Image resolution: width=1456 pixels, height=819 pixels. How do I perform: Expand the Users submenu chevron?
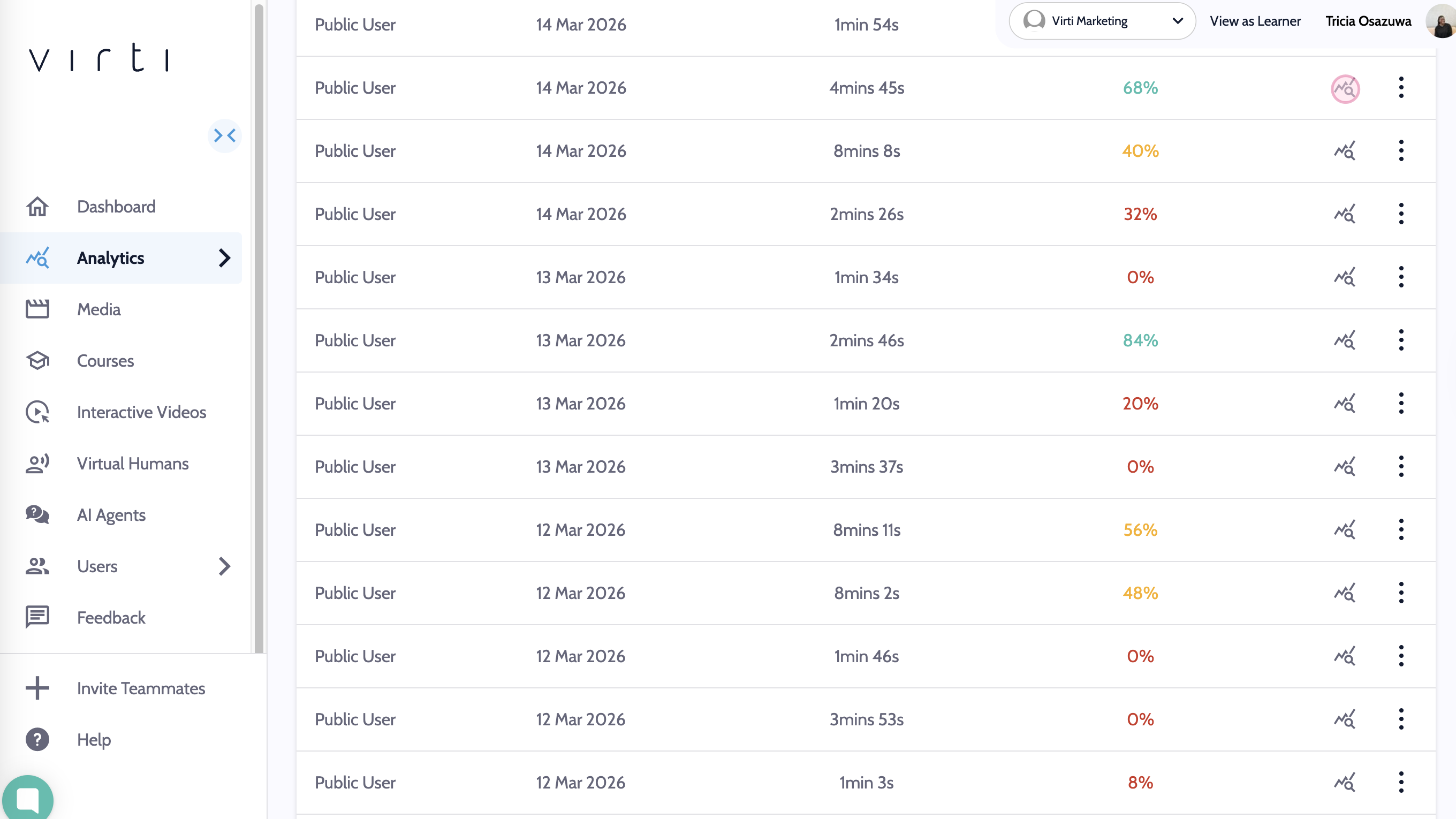click(x=224, y=566)
